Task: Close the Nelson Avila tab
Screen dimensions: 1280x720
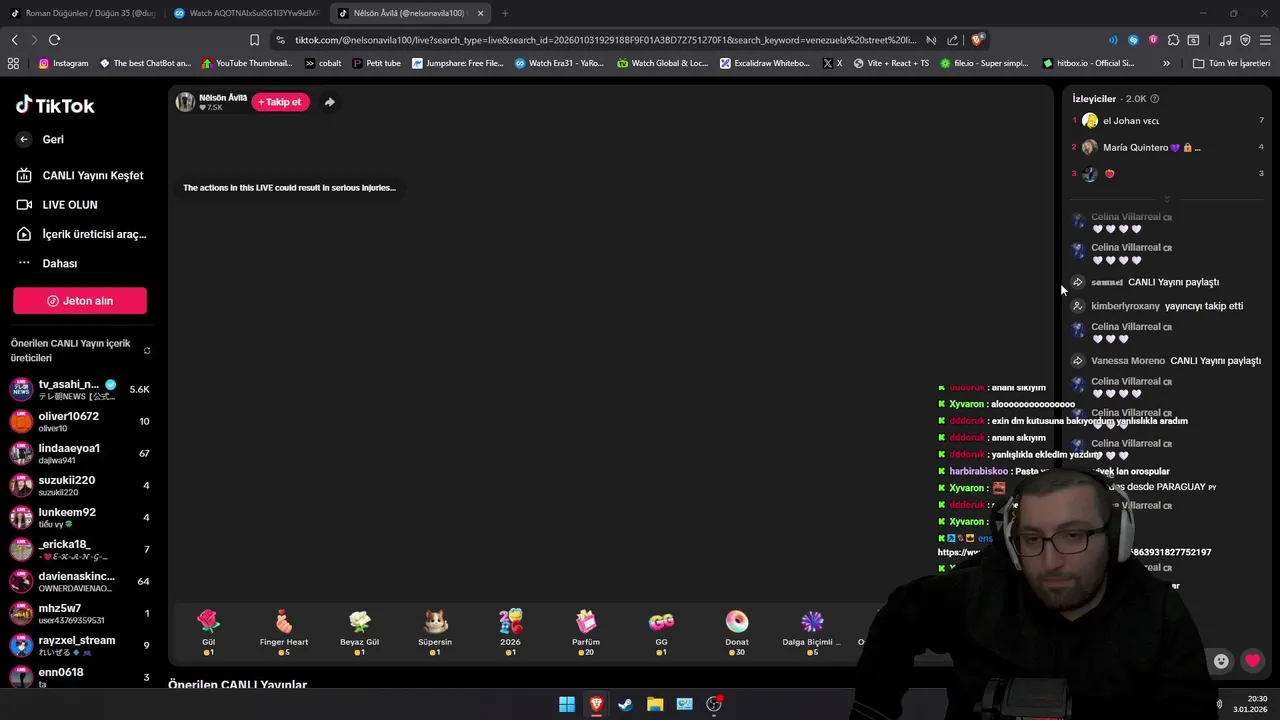Action: [x=481, y=13]
